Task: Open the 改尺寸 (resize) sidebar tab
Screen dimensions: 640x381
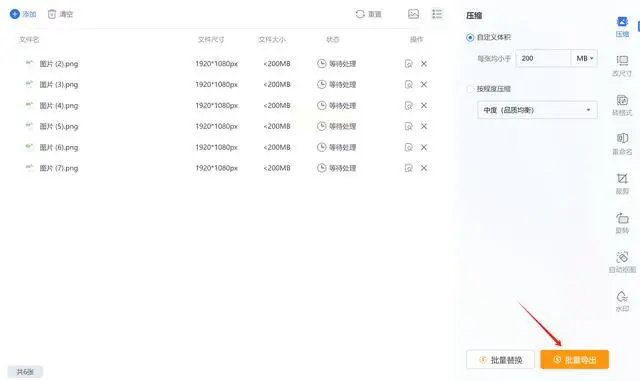Action: pos(622,66)
